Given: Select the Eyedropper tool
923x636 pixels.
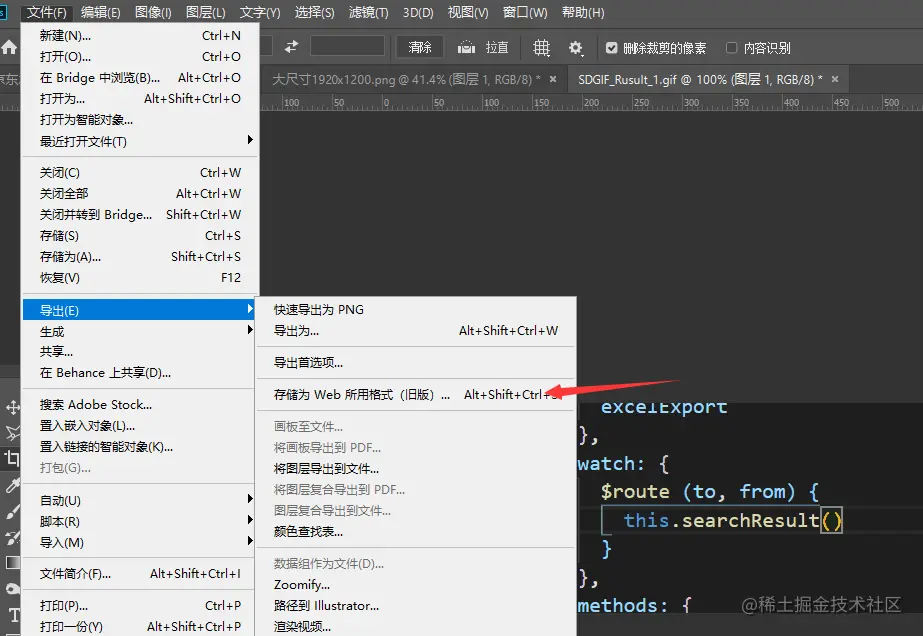Looking at the screenshot, I should (12, 485).
